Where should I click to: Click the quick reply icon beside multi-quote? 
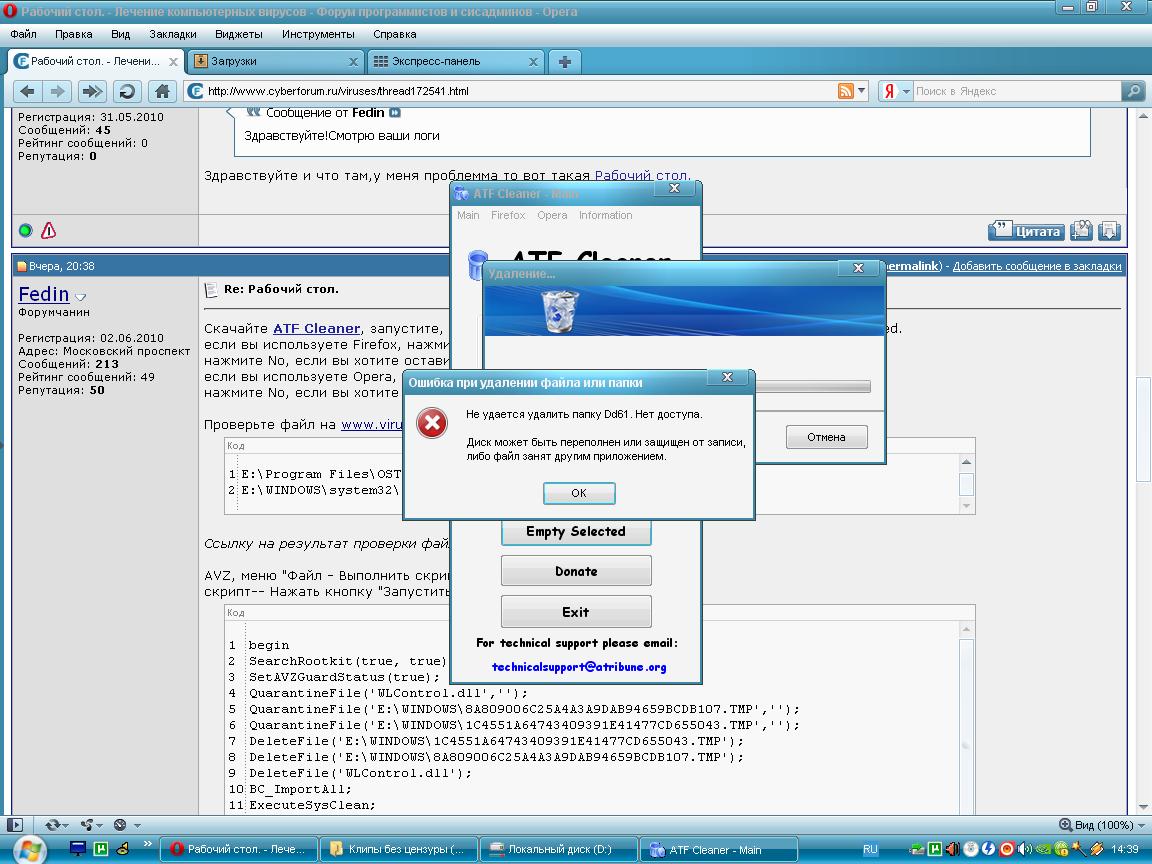click(x=1109, y=231)
